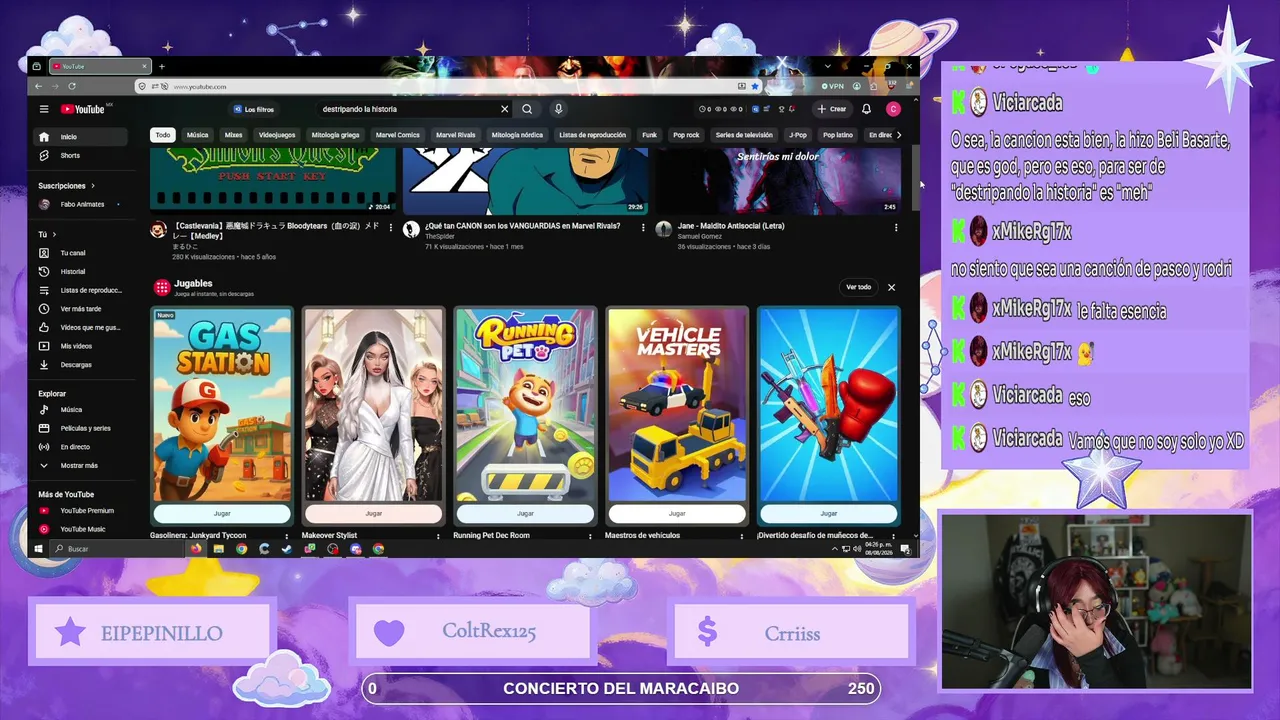1280x720 pixels.
Task: Show hidden system tray icons
Action: click(834, 549)
